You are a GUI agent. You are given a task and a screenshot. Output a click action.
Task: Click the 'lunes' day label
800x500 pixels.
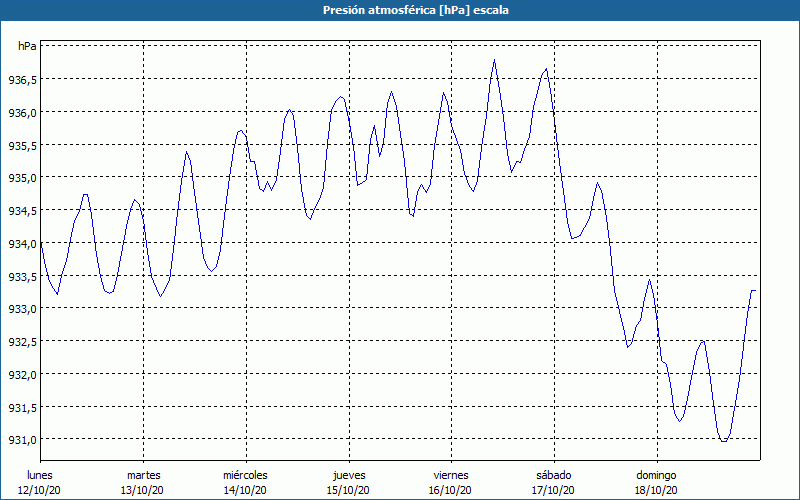coord(40,475)
